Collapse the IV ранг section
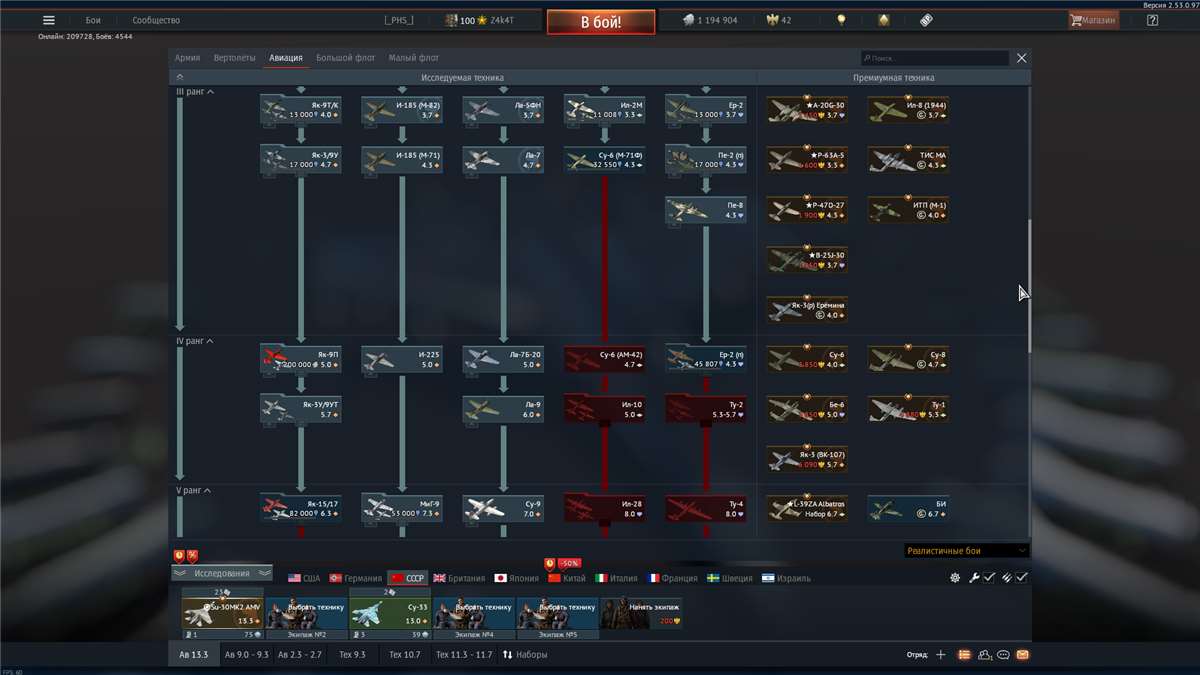 [194, 341]
